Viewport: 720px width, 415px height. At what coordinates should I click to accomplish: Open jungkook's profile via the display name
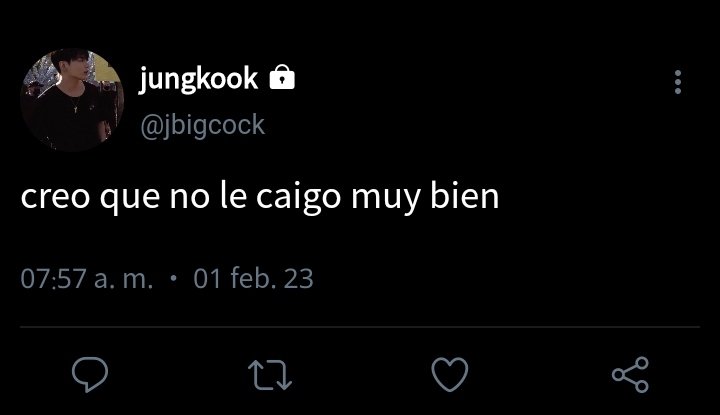point(198,79)
